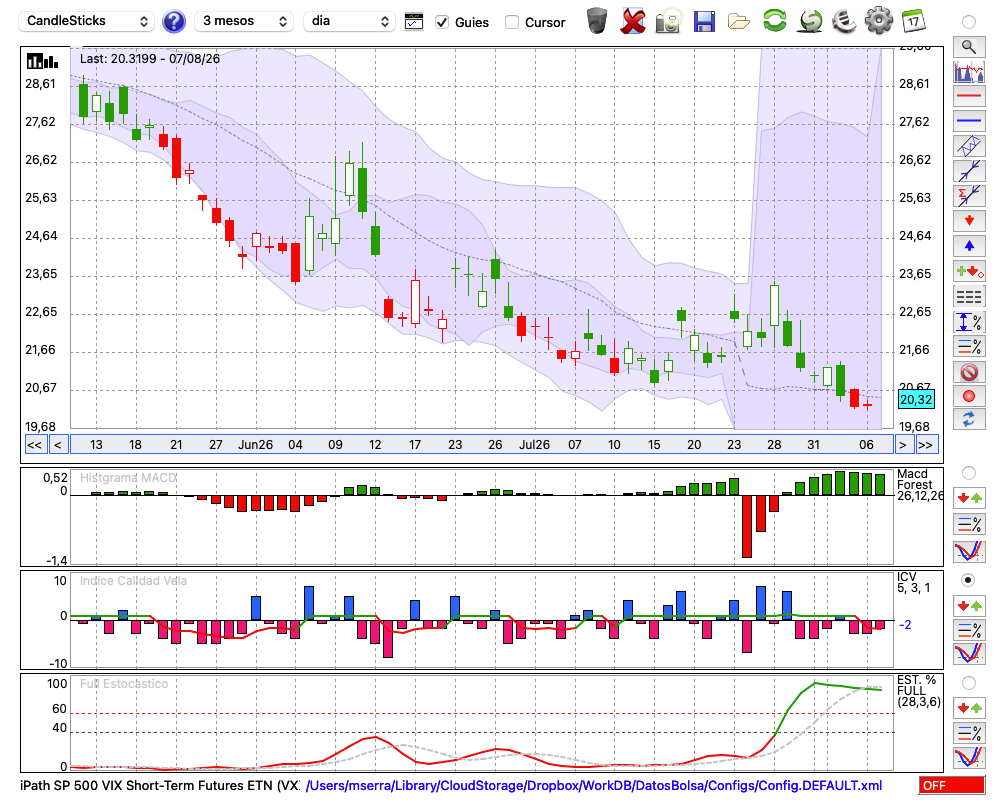
Task: Jump to chart end with >> button
Action: point(925,445)
